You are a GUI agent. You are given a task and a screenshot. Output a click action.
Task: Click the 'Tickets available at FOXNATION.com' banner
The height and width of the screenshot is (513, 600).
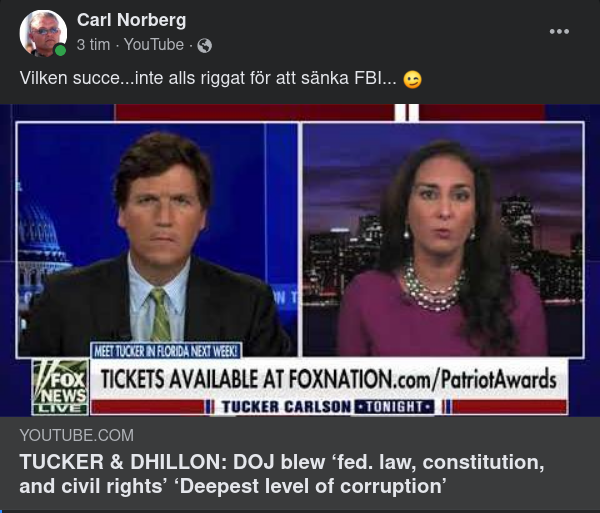(328, 379)
